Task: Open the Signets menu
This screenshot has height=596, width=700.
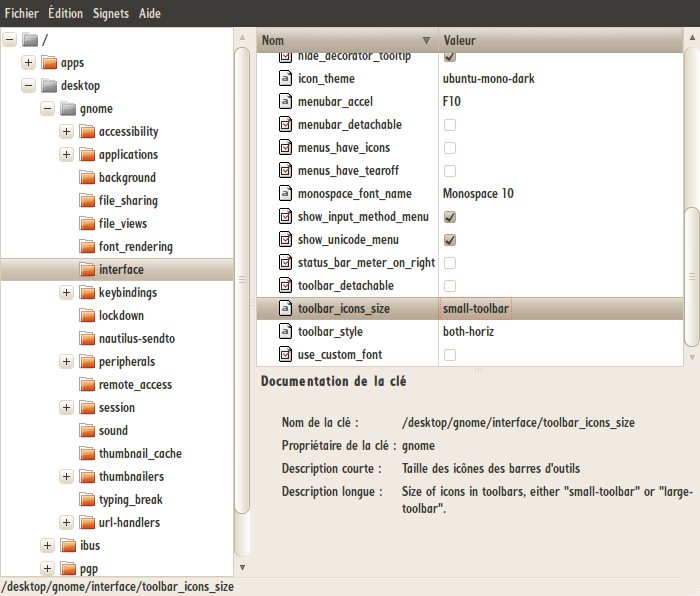Action: point(111,14)
